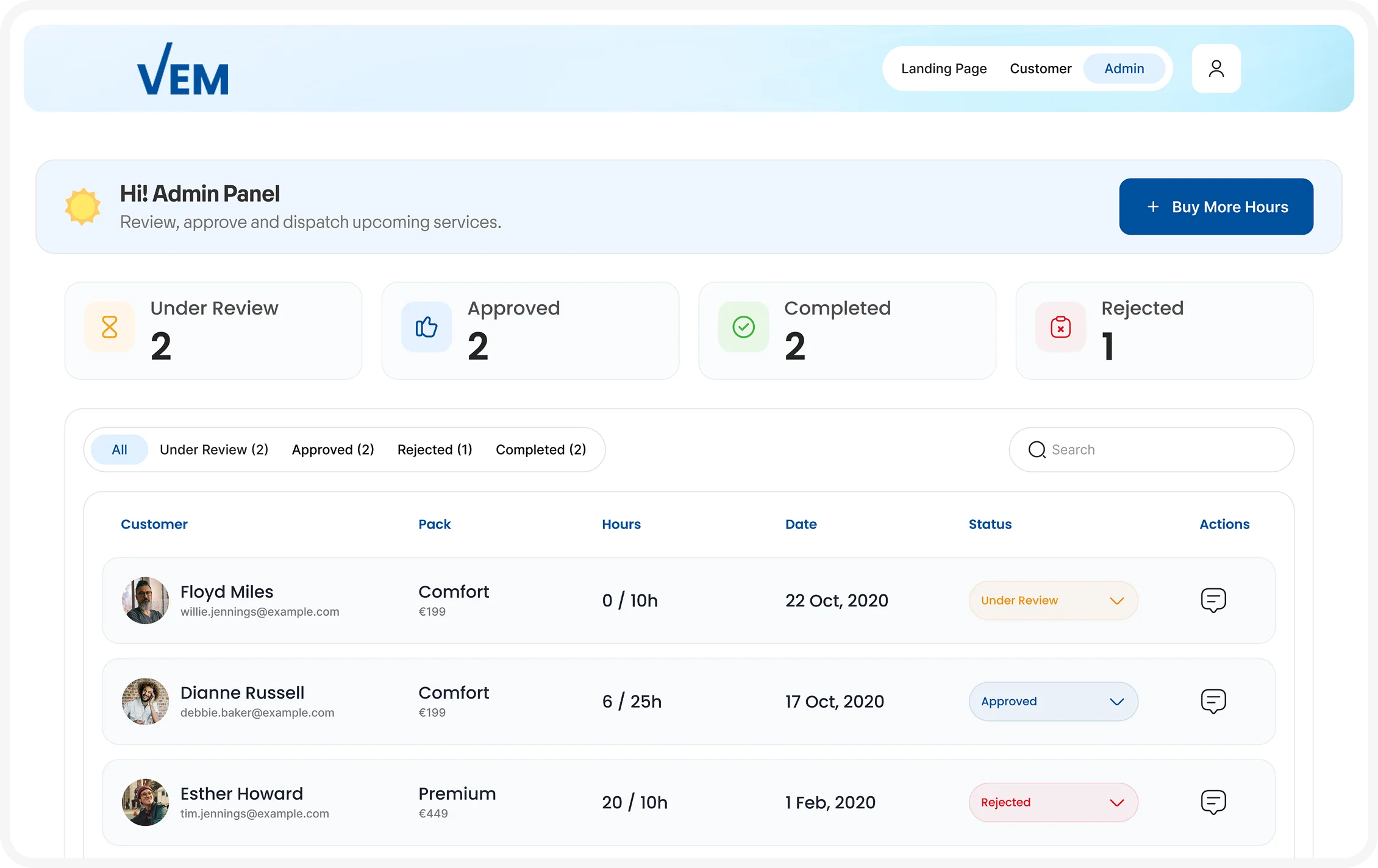Click email debbie.baker@example.com
This screenshot has height=868, width=1378.
[257, 713]
